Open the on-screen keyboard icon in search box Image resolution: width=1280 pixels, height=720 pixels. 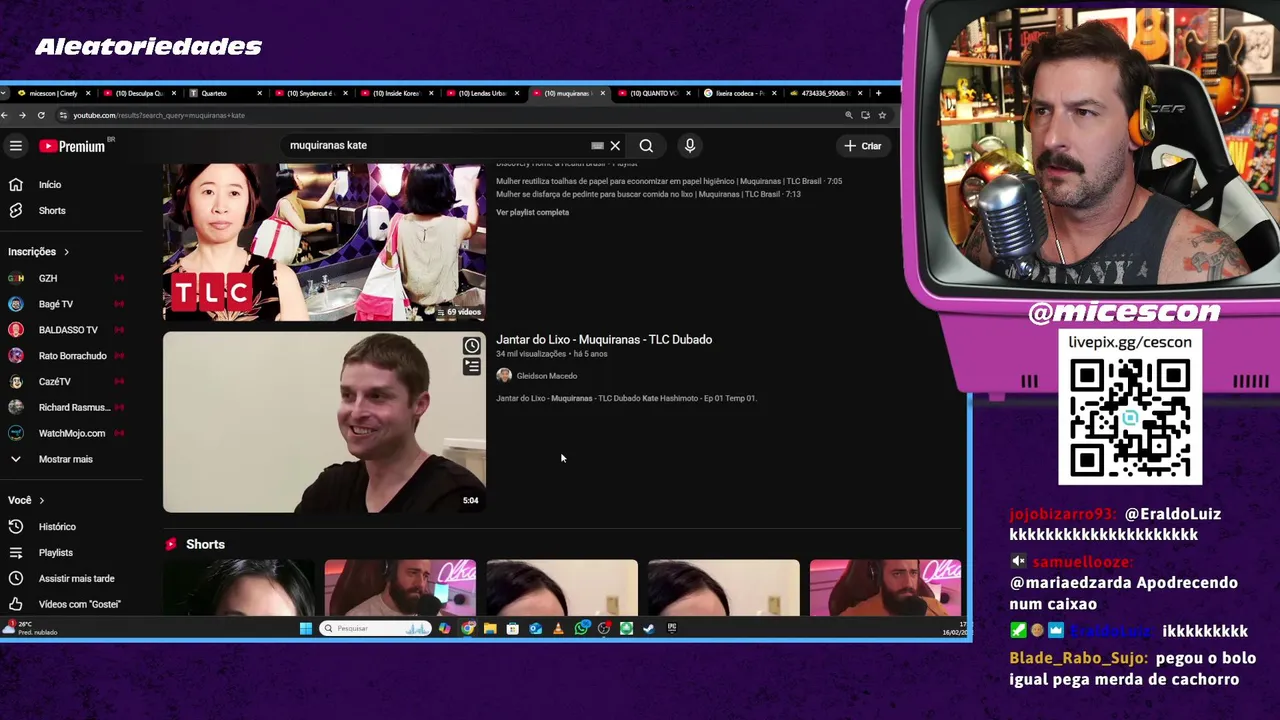coord(597,146)
